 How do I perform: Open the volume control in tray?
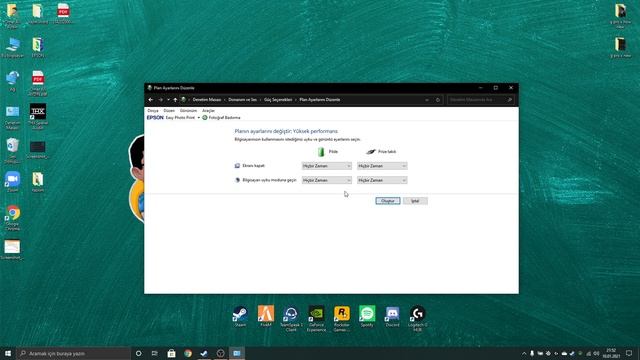point(596,353)
